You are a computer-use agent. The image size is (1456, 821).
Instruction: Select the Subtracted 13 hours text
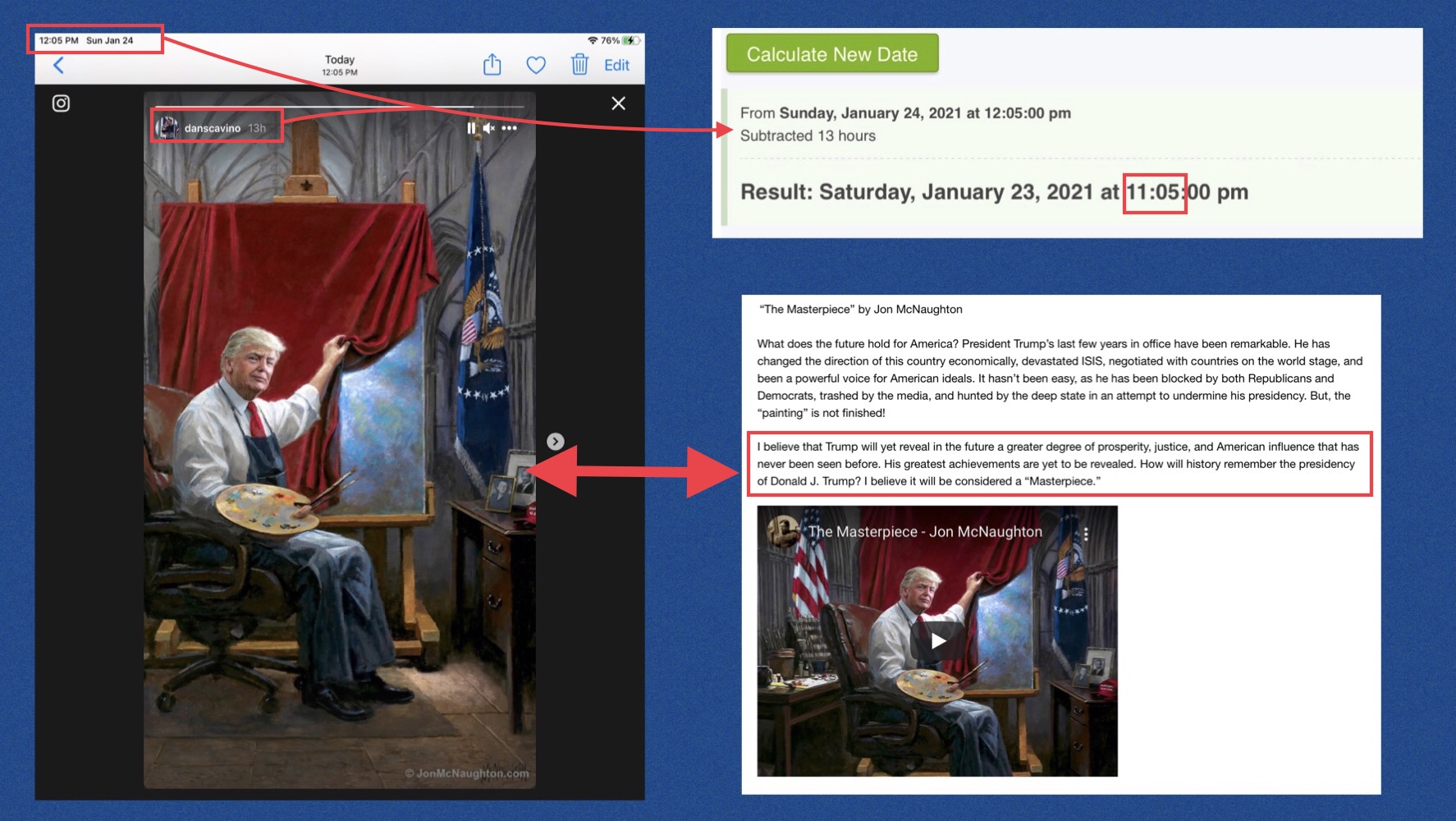click(x=808, y=135)
